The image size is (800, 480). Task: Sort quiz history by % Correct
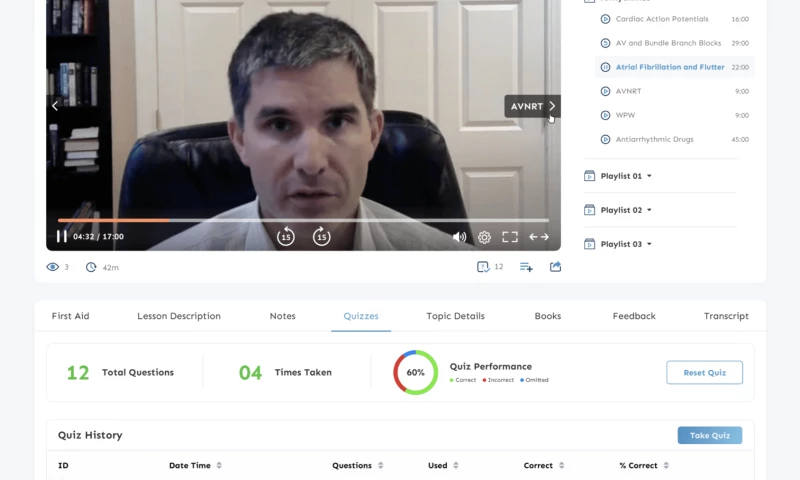[x=666, y=465]
